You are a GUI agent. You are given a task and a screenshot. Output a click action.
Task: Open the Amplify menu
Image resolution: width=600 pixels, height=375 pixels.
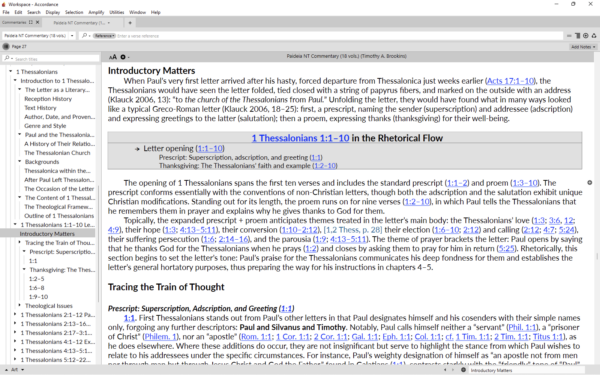click(96, 12)
